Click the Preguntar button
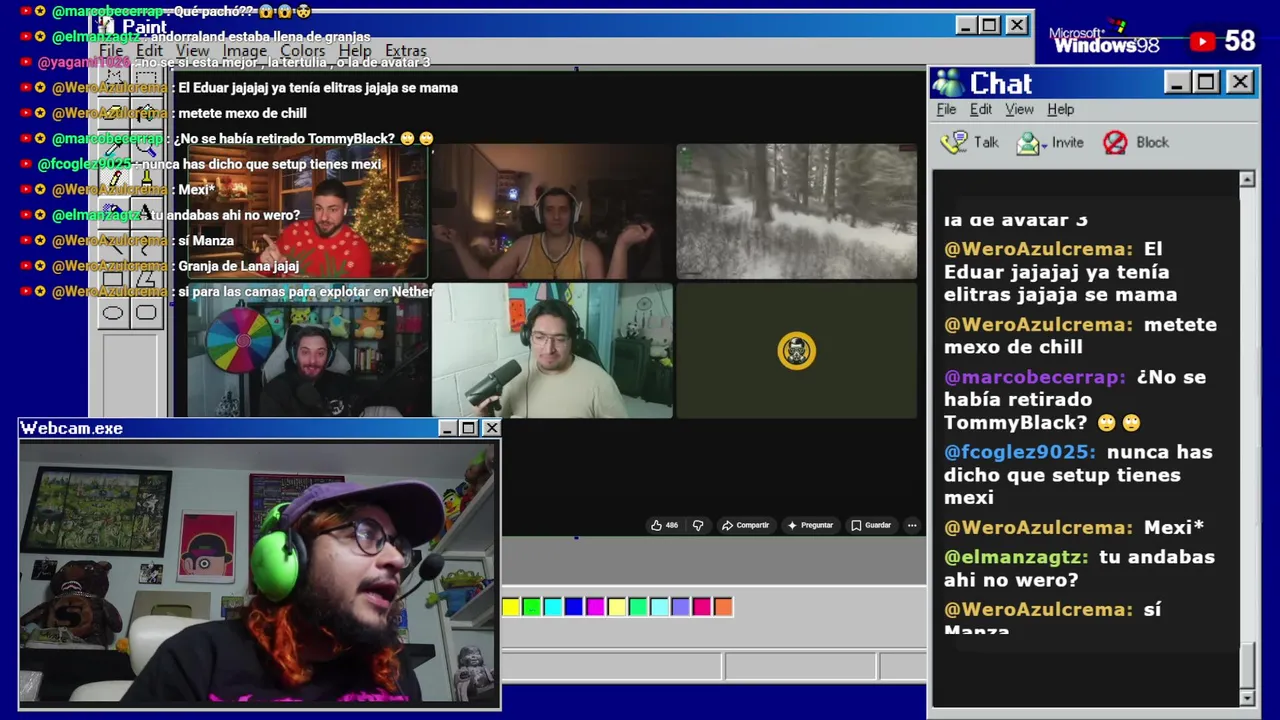The image size is (1280, 720). point(810,525)
